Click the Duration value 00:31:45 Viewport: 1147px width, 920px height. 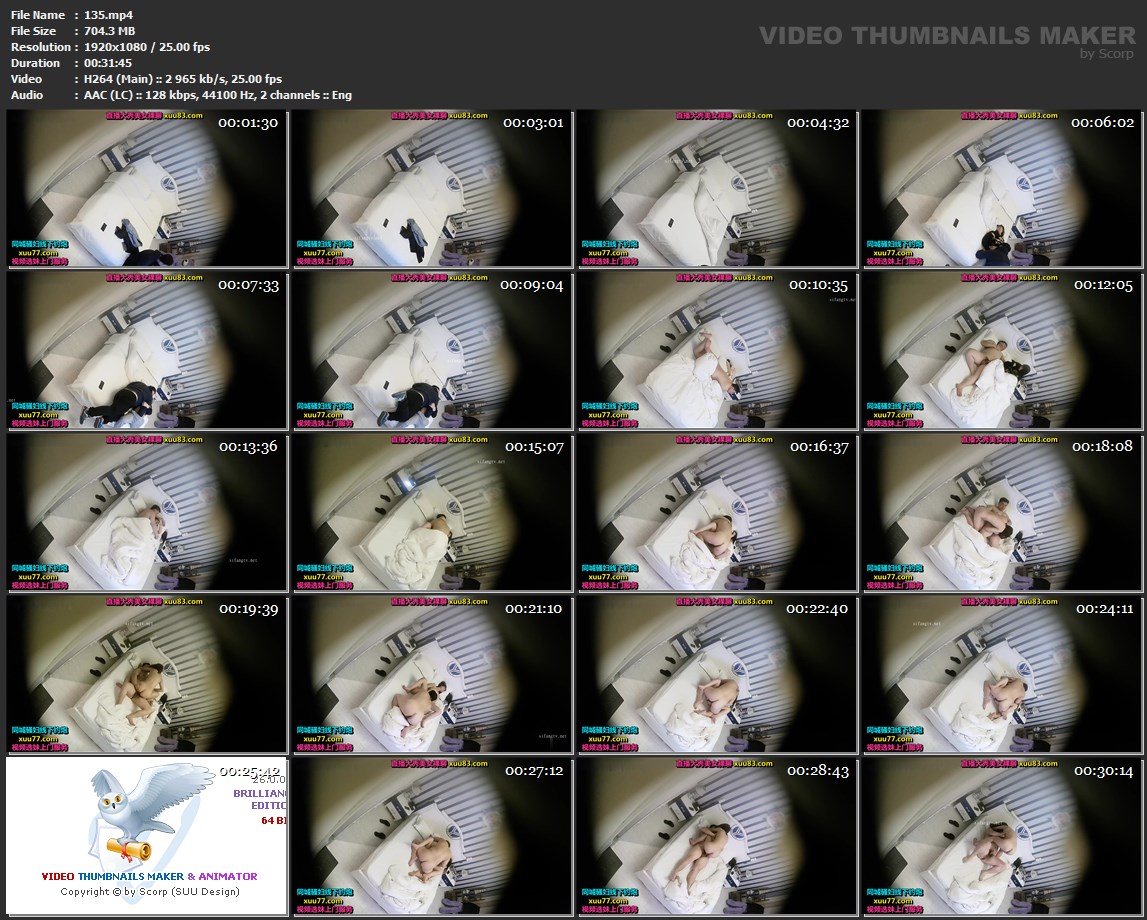click(108, 63)
